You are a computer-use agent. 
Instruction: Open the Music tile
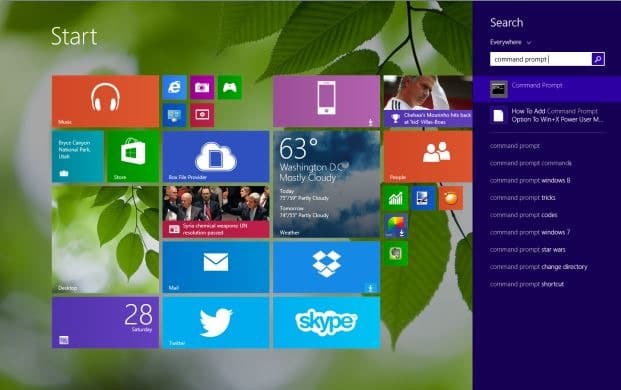(x=105, y=101)
